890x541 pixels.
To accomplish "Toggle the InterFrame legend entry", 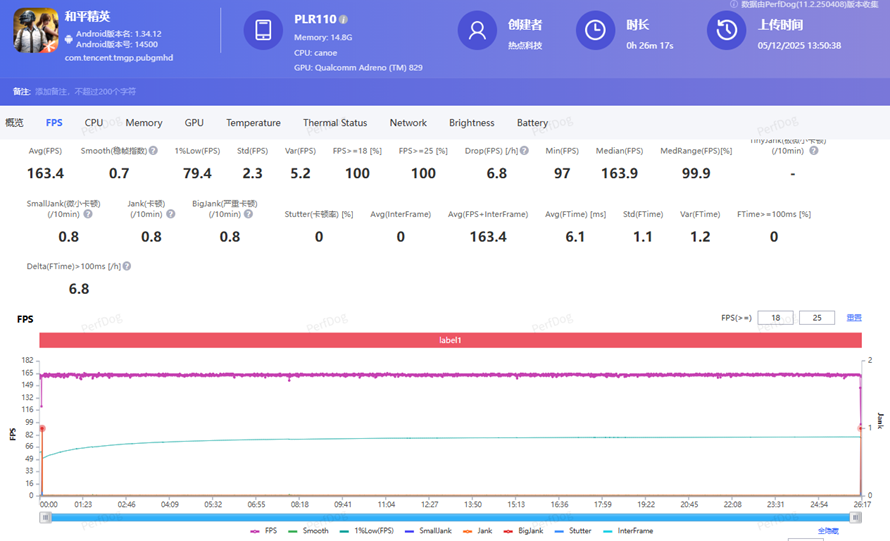I will pos(628,531).
